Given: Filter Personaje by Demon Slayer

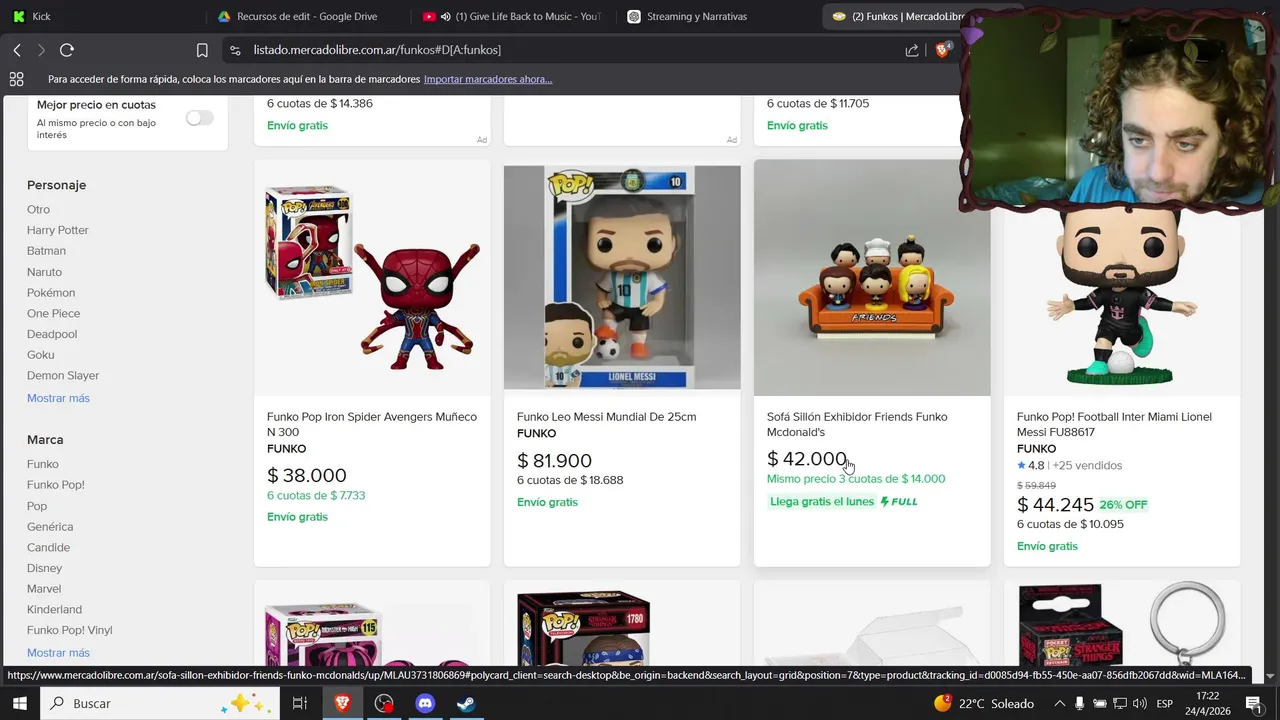Looking at the screenshot, I should point(63,376).
